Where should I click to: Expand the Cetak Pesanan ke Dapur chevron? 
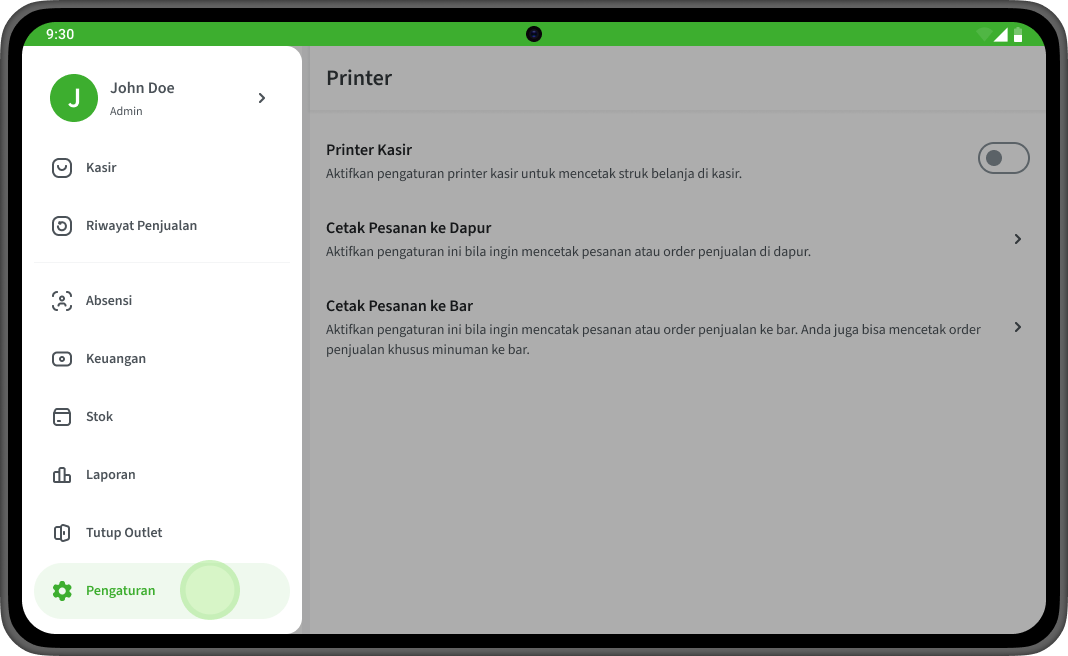(1018, 239)
